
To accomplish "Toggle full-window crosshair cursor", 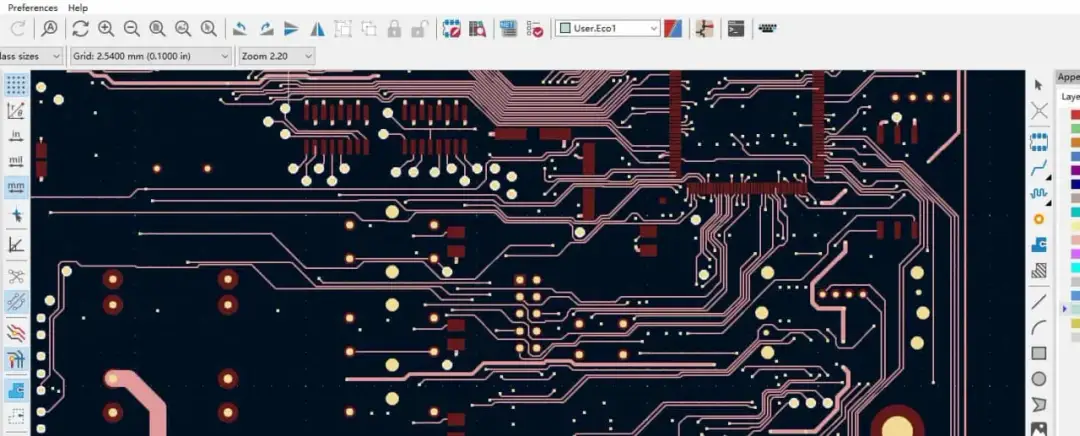I will pos(16,216).
